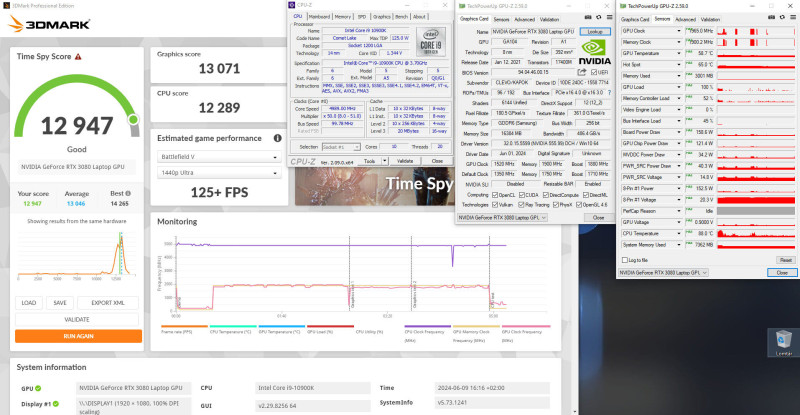Enable Log to file in GPU-Z Sensors

(x=624, y=260)
